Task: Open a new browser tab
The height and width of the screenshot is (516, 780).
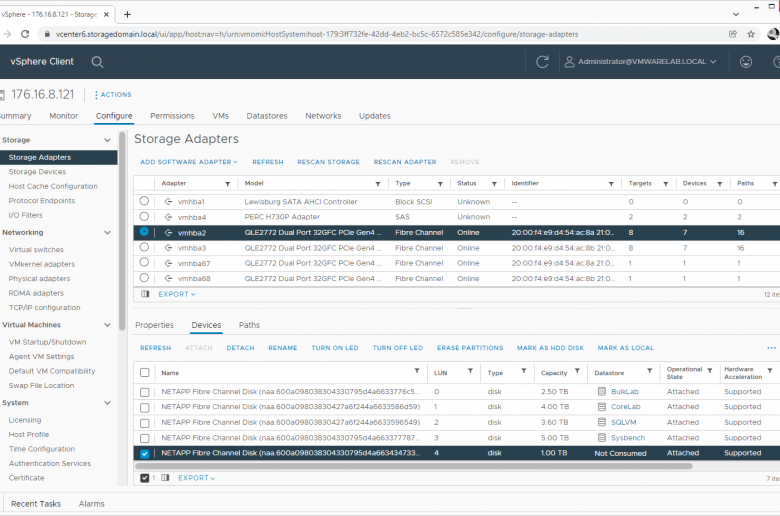Action: point(127,14)
